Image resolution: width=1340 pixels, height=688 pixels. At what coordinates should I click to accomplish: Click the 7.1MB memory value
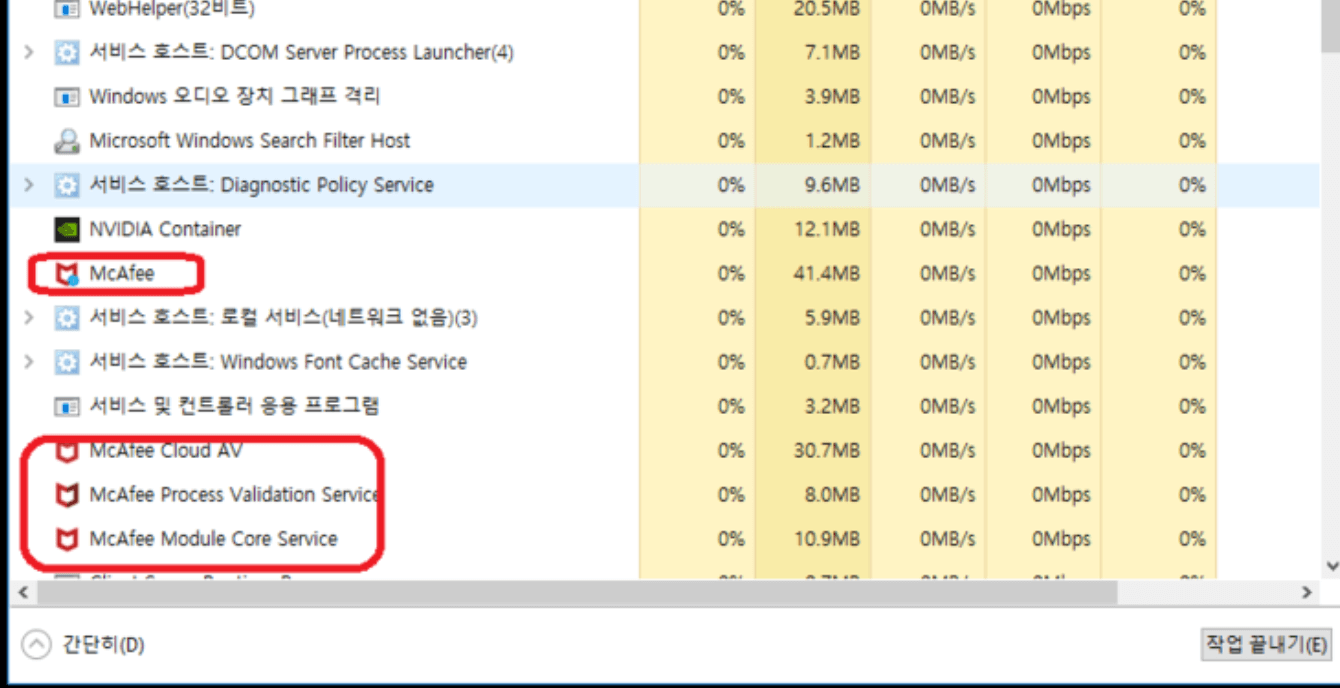[x=832, y=52]
